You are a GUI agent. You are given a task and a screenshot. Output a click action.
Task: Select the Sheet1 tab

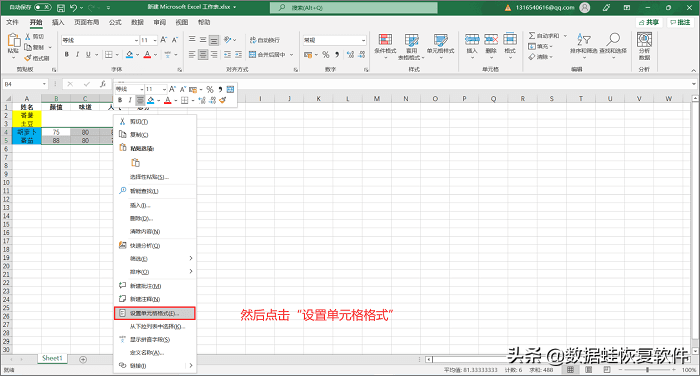(52, 358)
